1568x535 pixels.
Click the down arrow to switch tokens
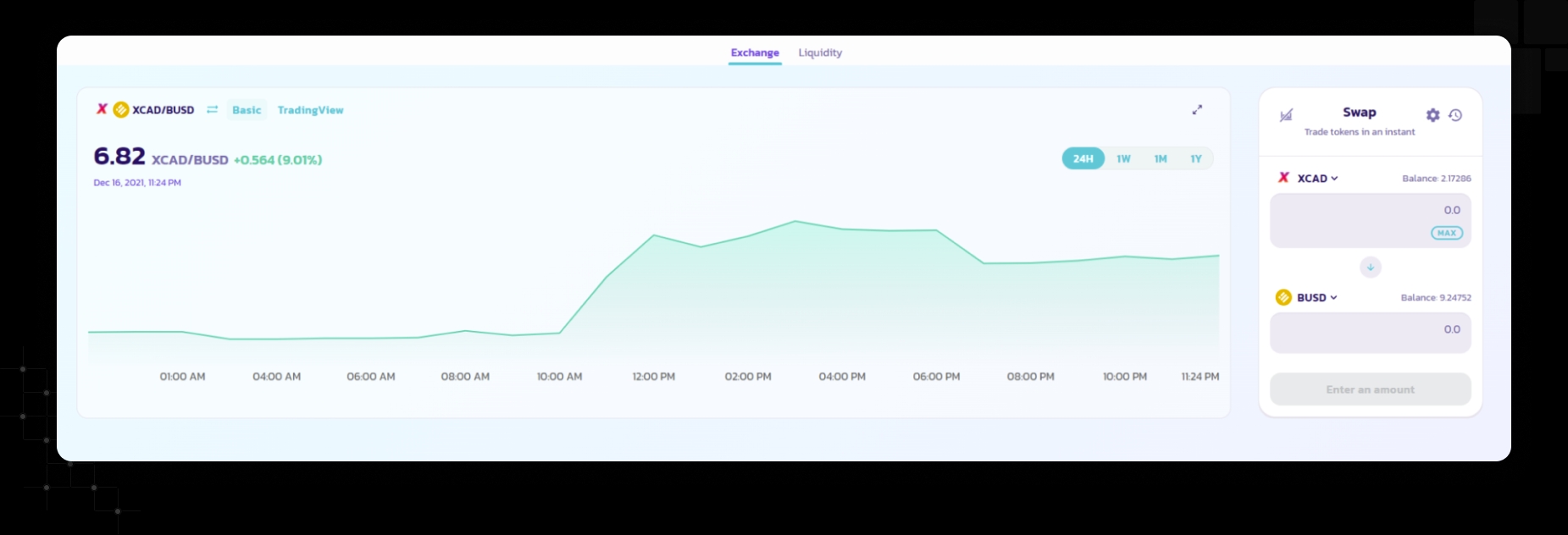[1370, 267]
